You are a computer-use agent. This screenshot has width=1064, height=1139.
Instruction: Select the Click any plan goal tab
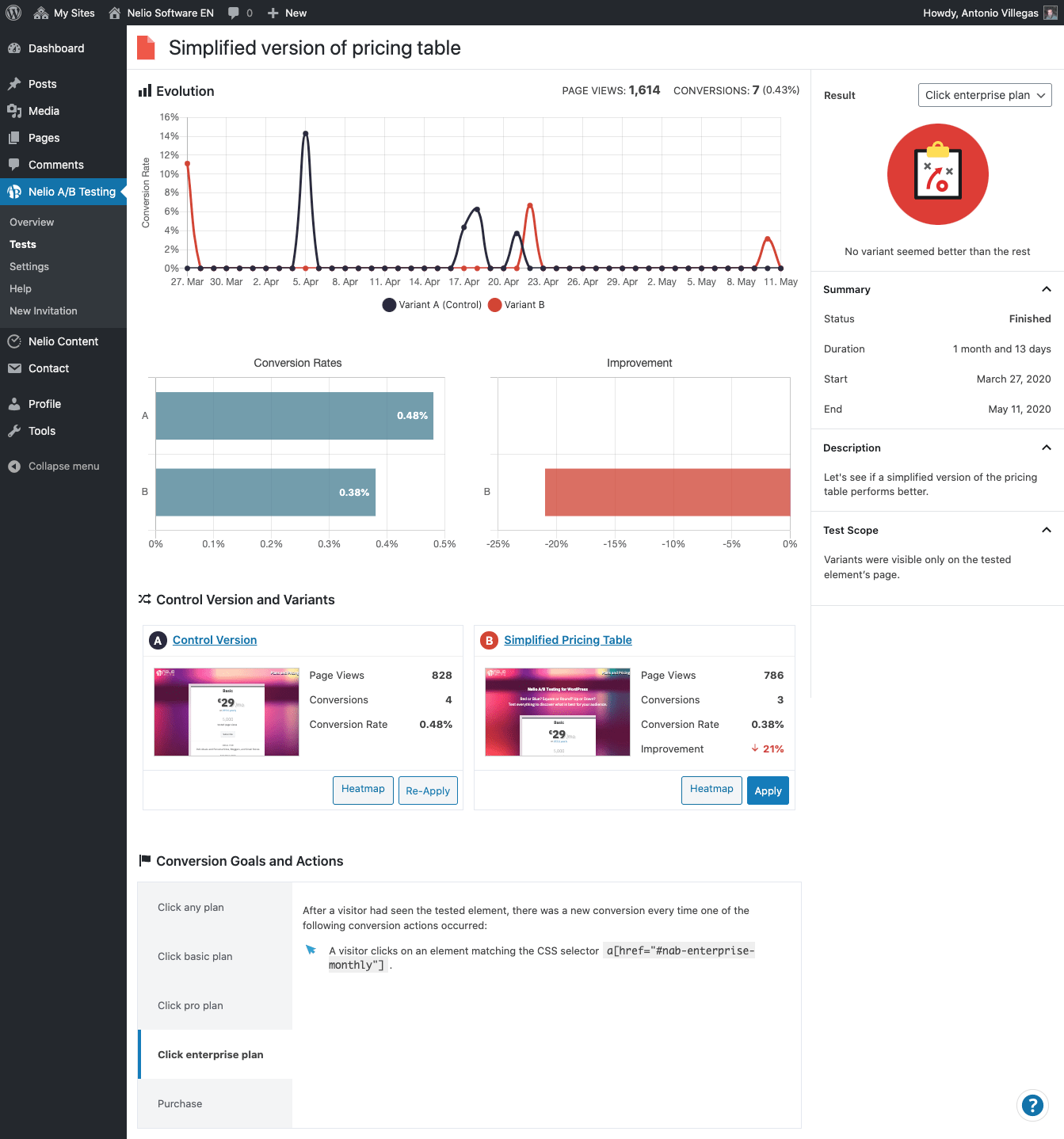tap(215, 907)
